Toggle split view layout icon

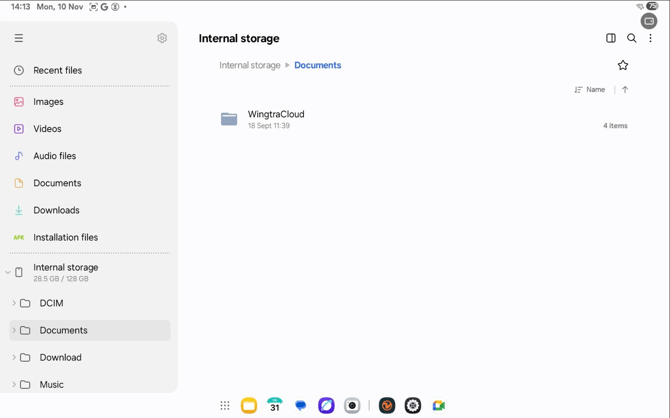click(x=611, y=38)
